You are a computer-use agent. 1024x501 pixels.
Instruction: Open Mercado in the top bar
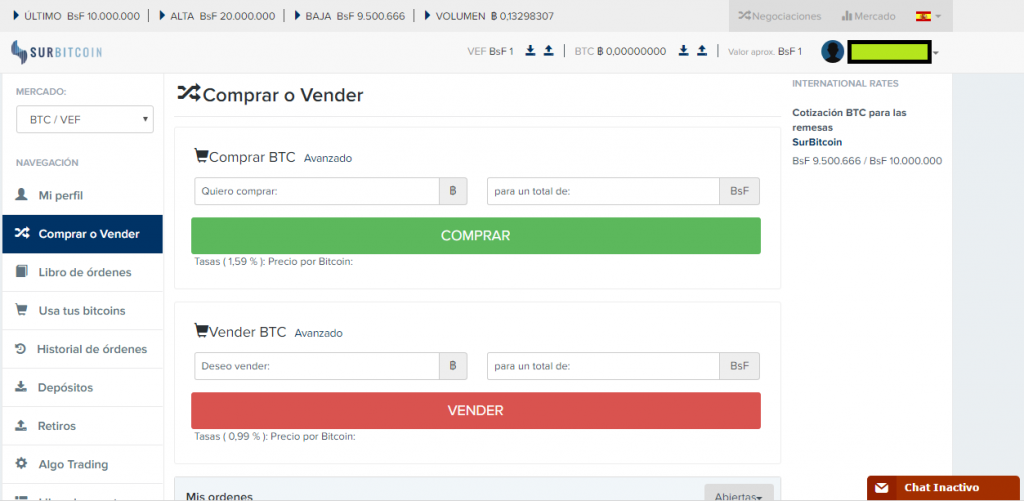click(x=867, y=16)
